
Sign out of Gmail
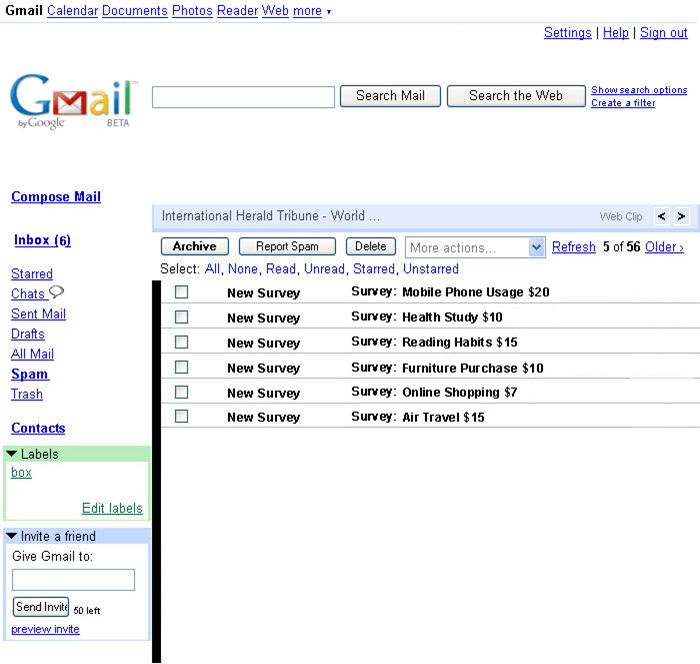663,32
